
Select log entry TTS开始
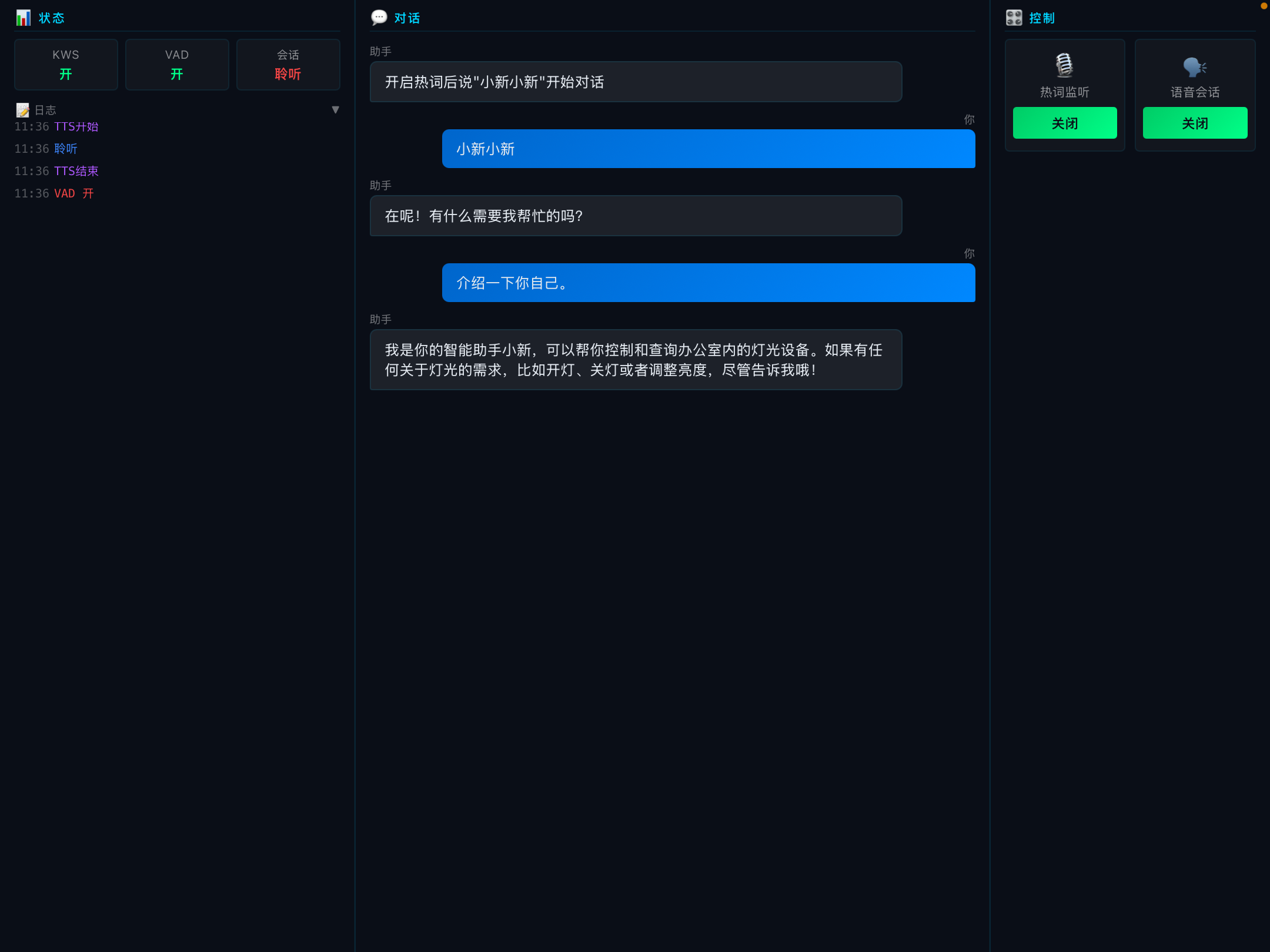76,126
